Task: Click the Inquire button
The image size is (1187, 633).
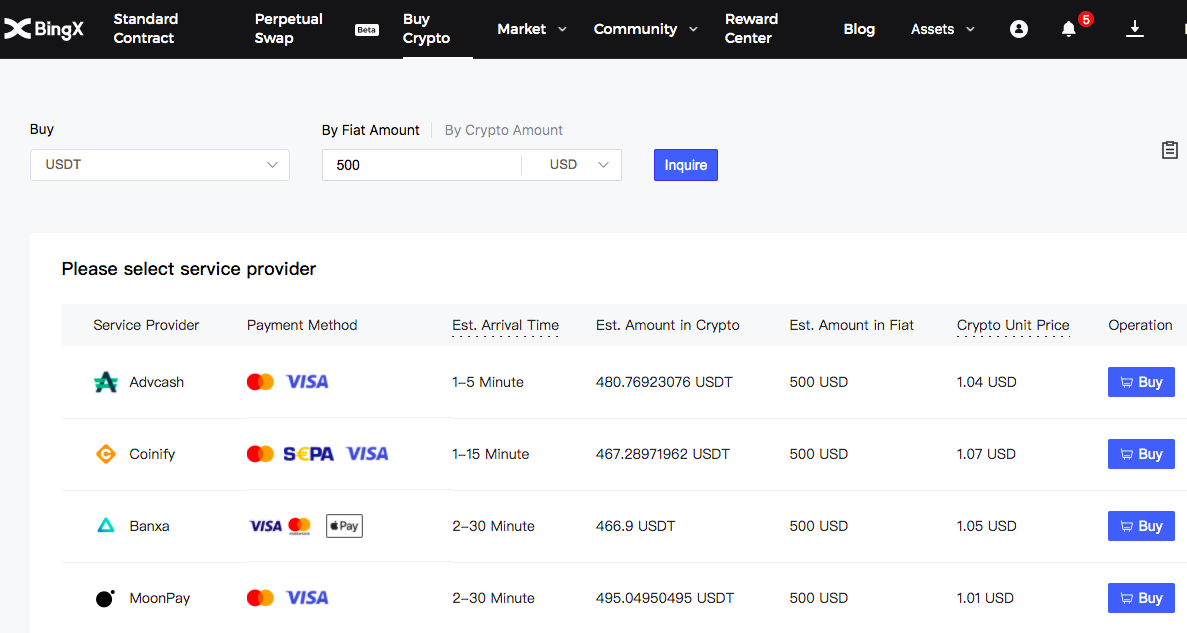Action: click(686, 165)
